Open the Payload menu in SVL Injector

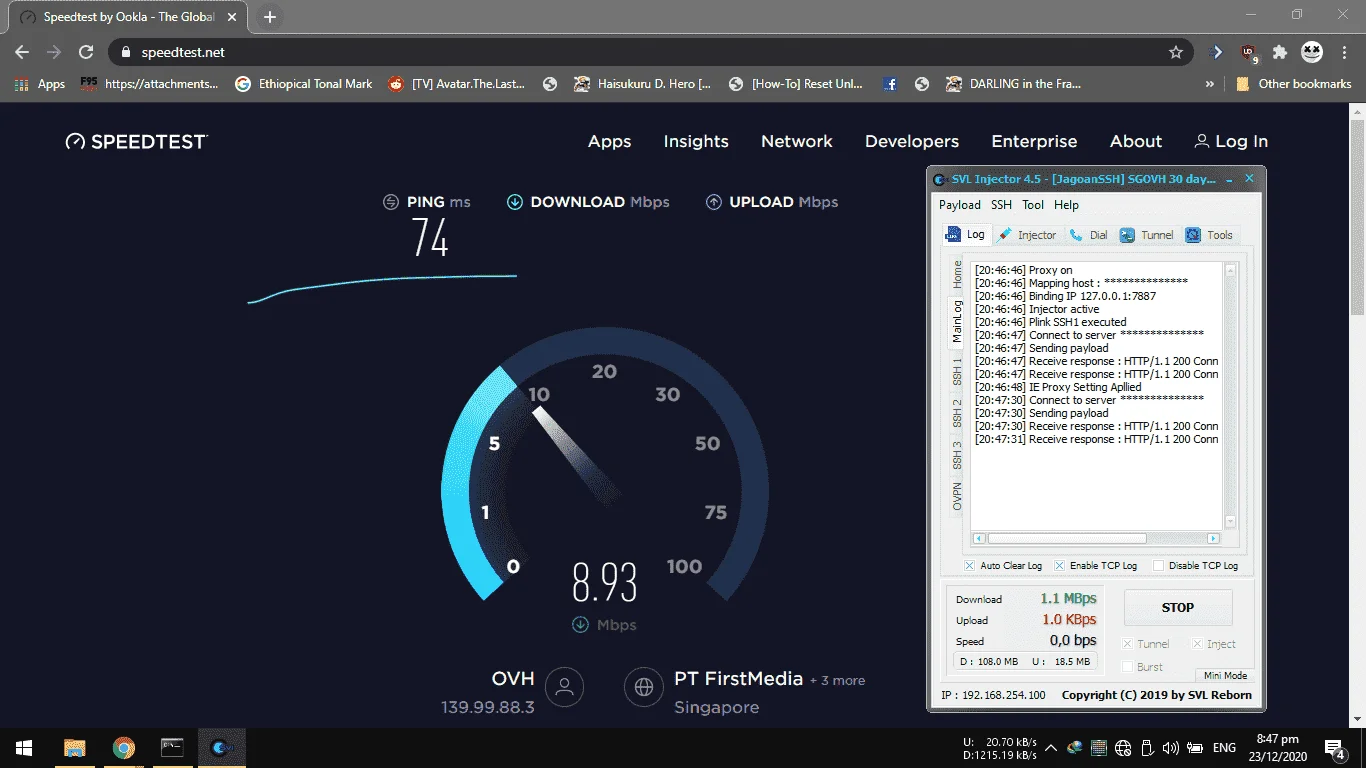pos(960,205)
